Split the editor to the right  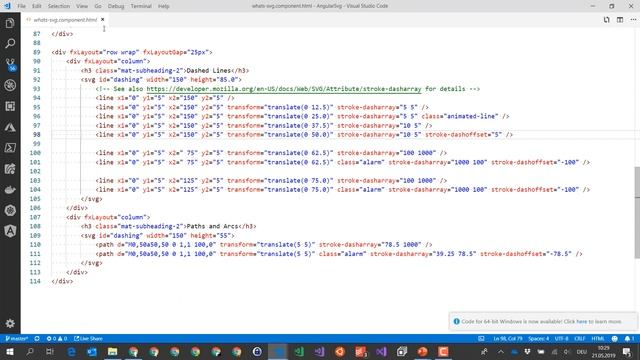[620, 20]
